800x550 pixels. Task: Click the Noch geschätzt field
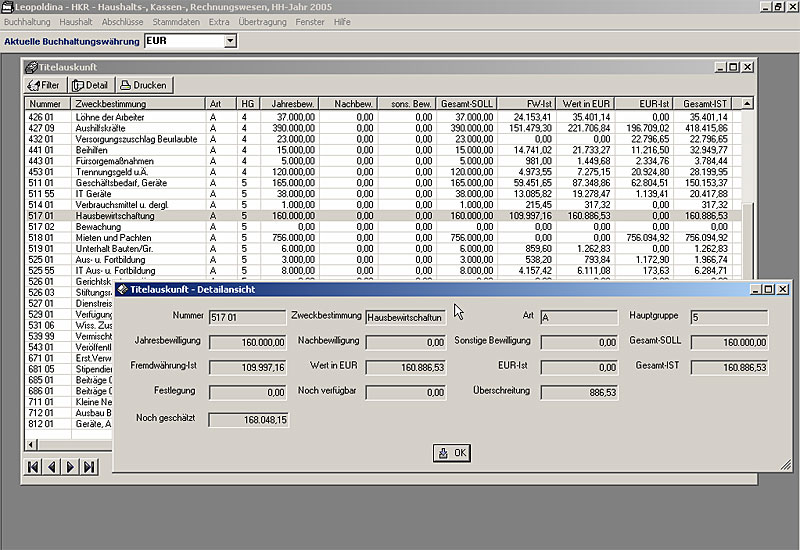tap(248, 420)
